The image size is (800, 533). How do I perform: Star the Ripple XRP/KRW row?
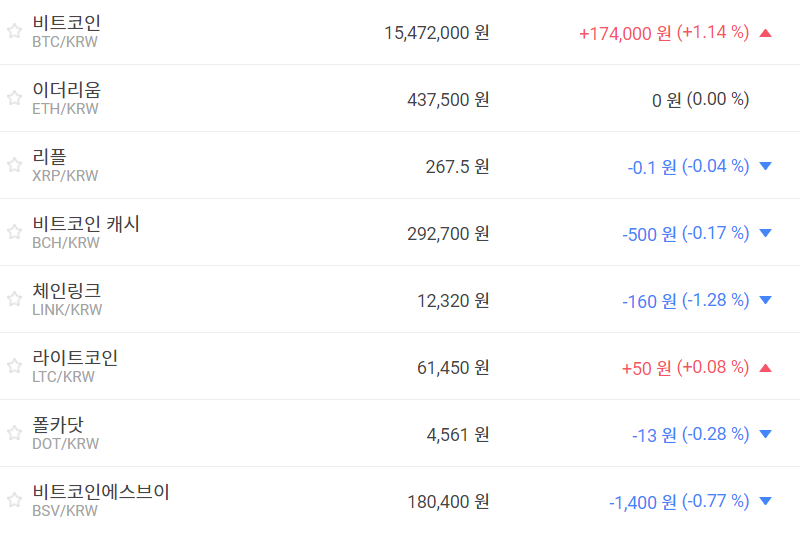[14, 165]
